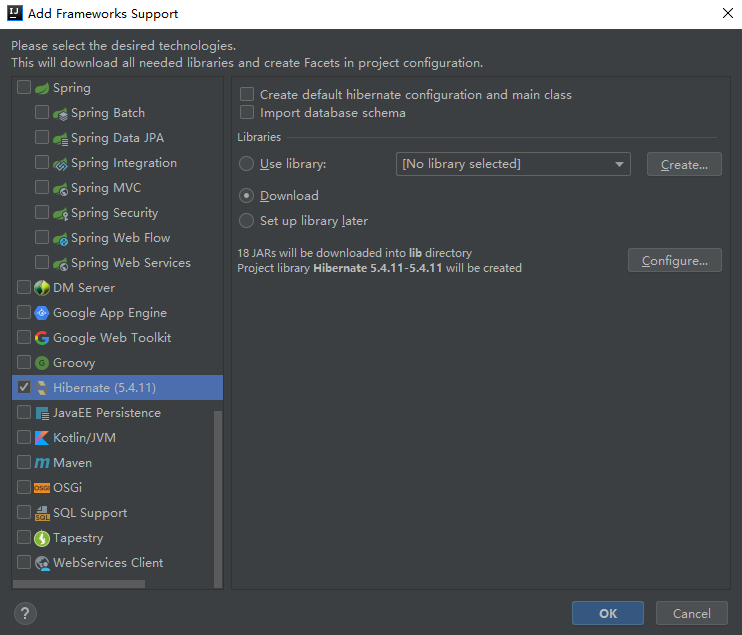Click the Spring leaf icon

42,88
